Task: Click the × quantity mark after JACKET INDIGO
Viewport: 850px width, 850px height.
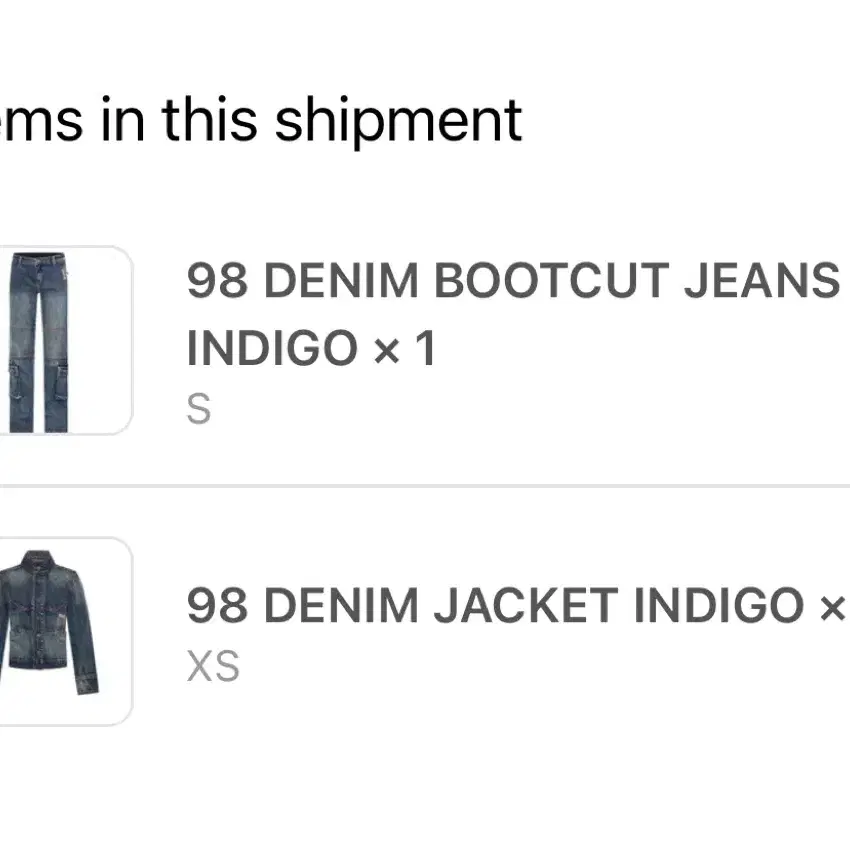Action: [834, 608]
